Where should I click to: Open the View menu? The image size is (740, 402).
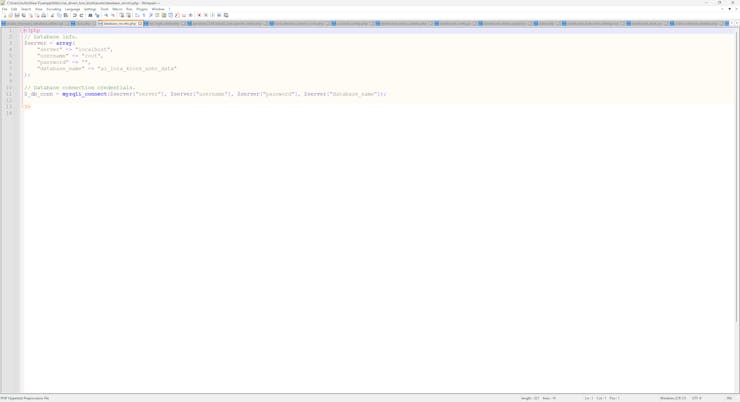[x=39, y=9]
